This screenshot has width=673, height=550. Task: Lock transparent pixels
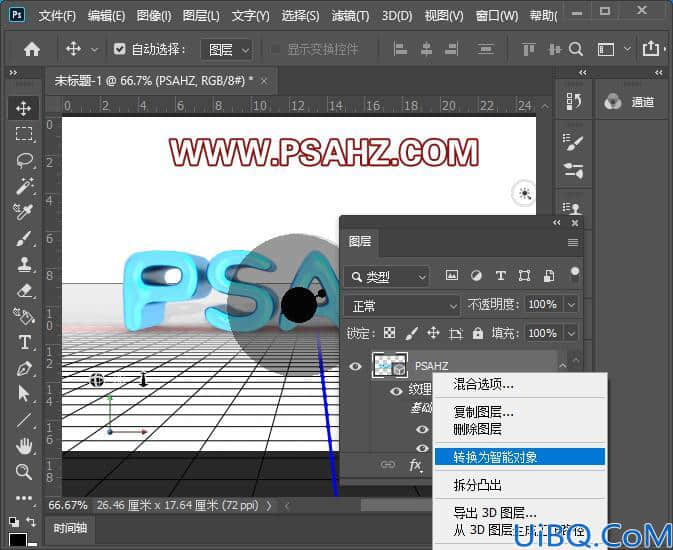(389, 333)
